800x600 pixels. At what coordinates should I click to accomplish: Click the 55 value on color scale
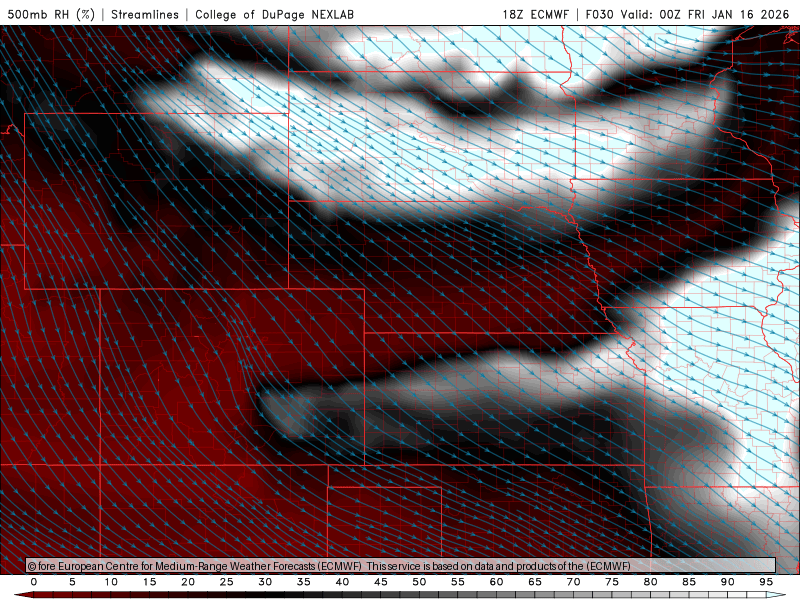pos(458,582)
